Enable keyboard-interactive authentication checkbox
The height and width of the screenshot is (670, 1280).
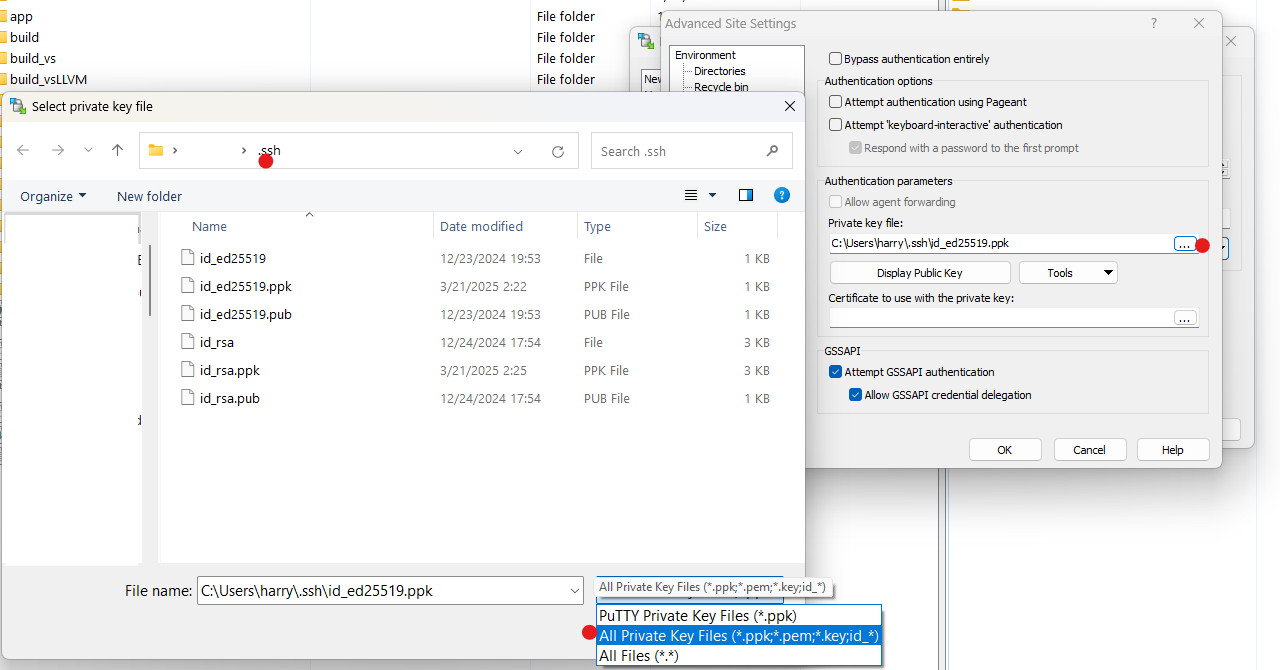(x=836, y=125)
